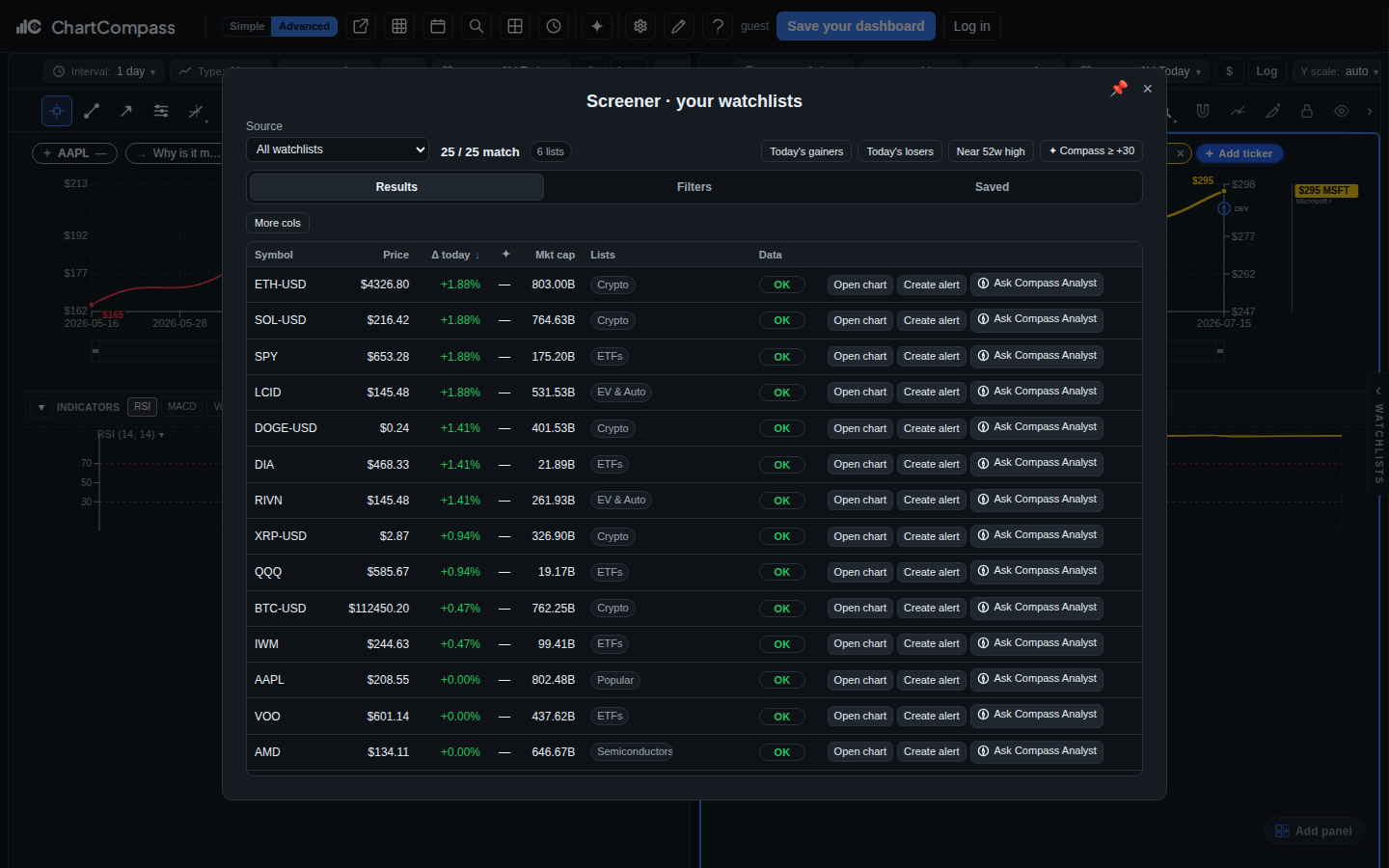Click the right range slider handle under MSFT chart

point(1220,351)
